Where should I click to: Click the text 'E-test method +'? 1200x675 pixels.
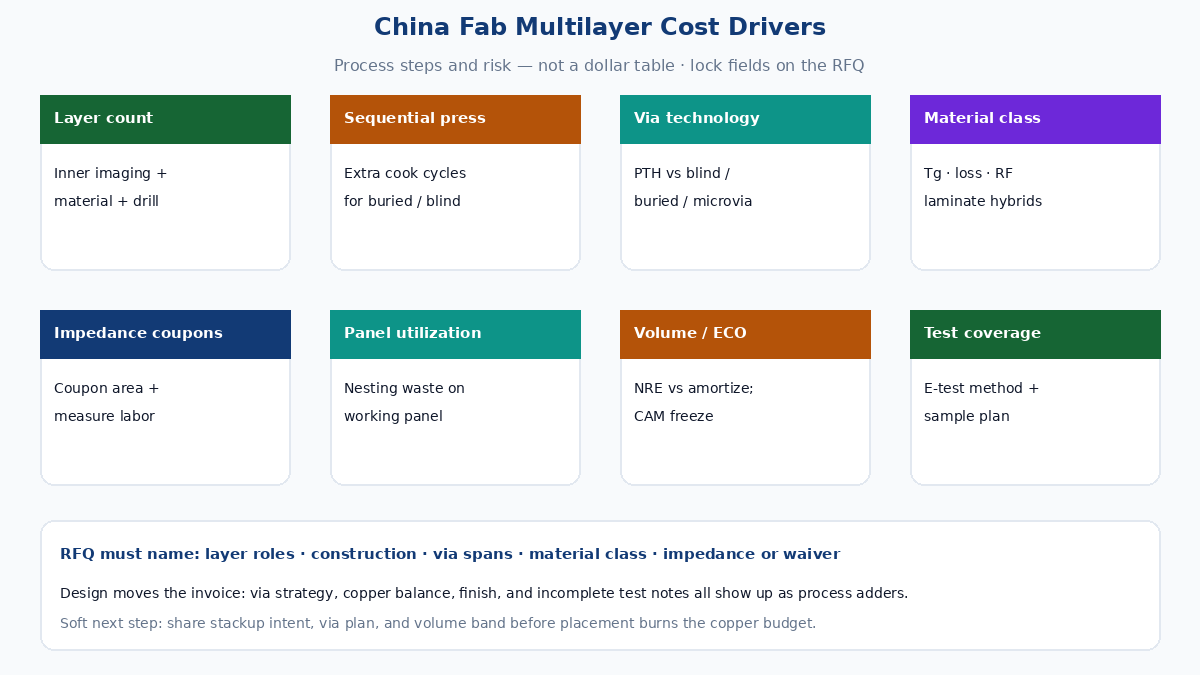982,389
